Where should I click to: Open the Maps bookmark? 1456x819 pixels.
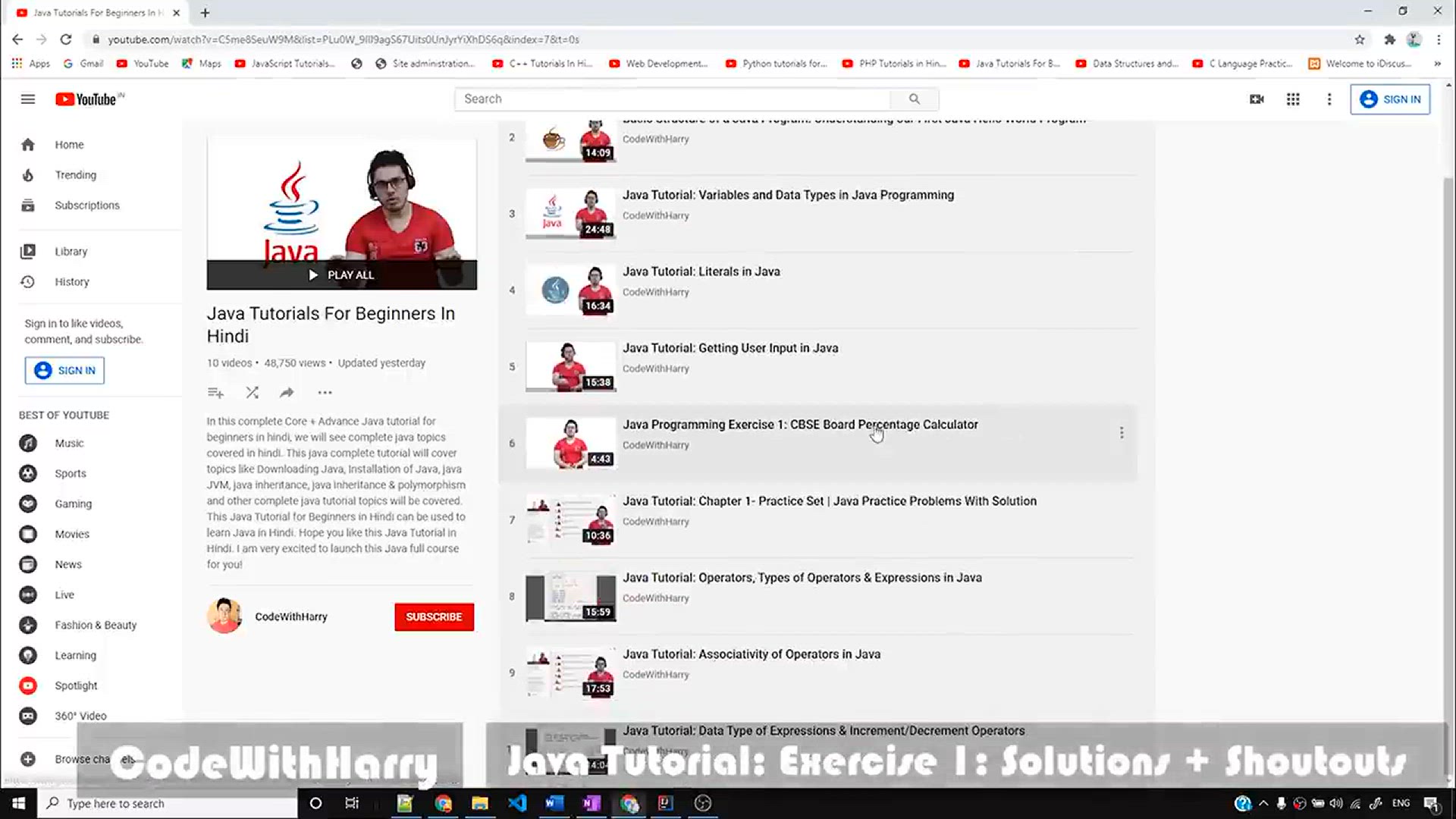click(202, 64)
